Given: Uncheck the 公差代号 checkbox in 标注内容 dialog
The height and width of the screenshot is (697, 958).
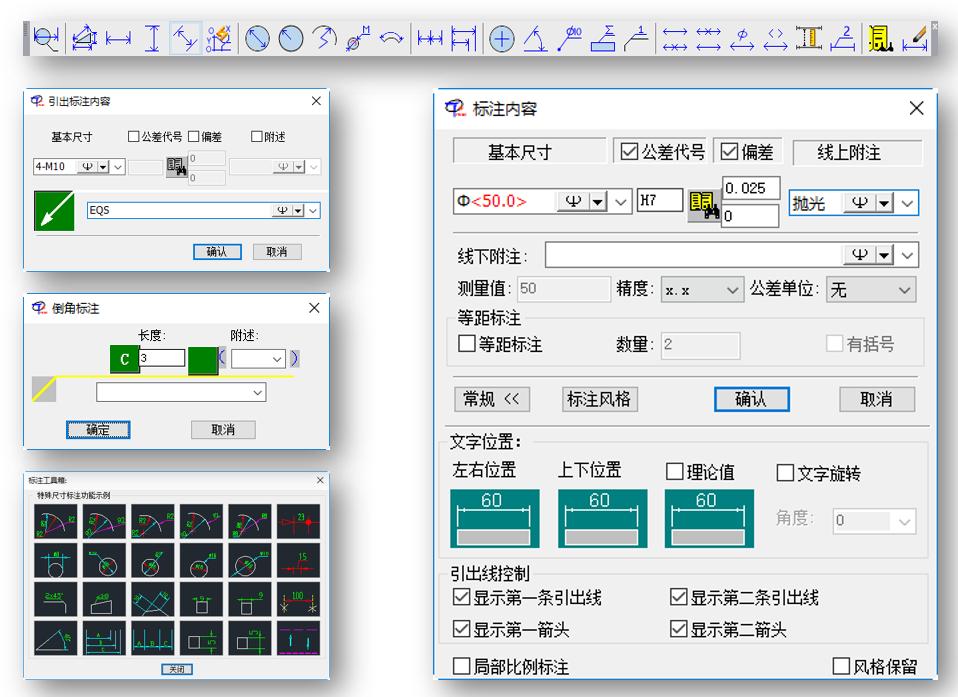Looking at the screenshot, I should pos(629,153).
